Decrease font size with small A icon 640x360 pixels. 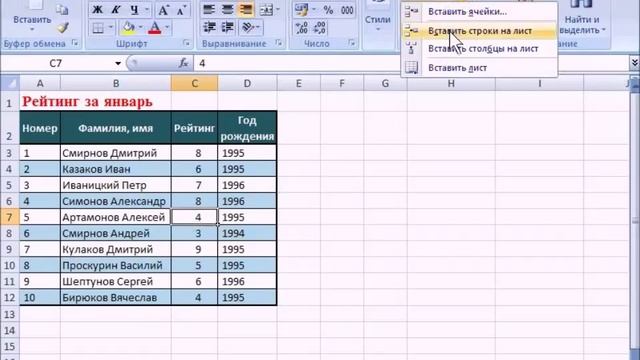tap(181, 10)
